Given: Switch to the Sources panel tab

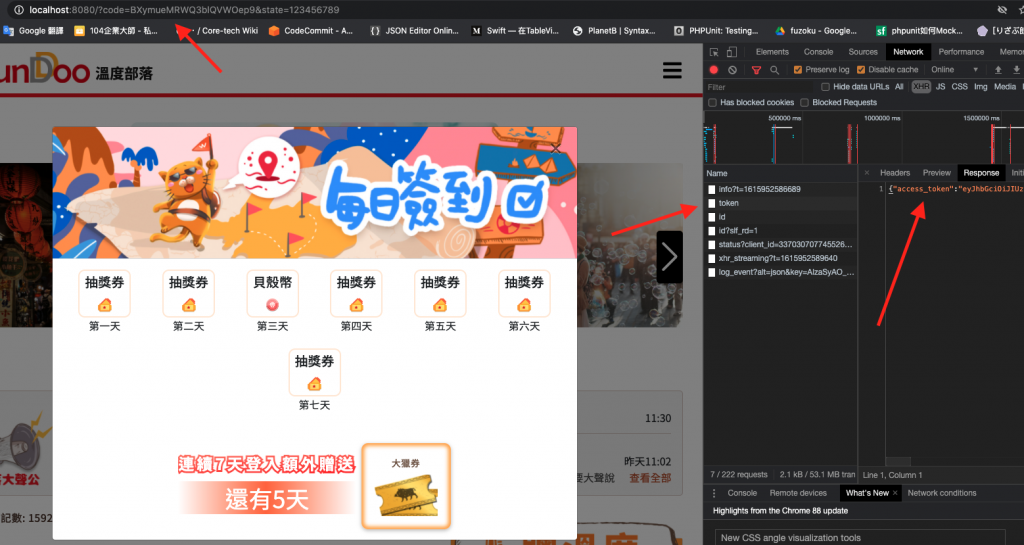Looking at the screenshot, I should 863,52.
